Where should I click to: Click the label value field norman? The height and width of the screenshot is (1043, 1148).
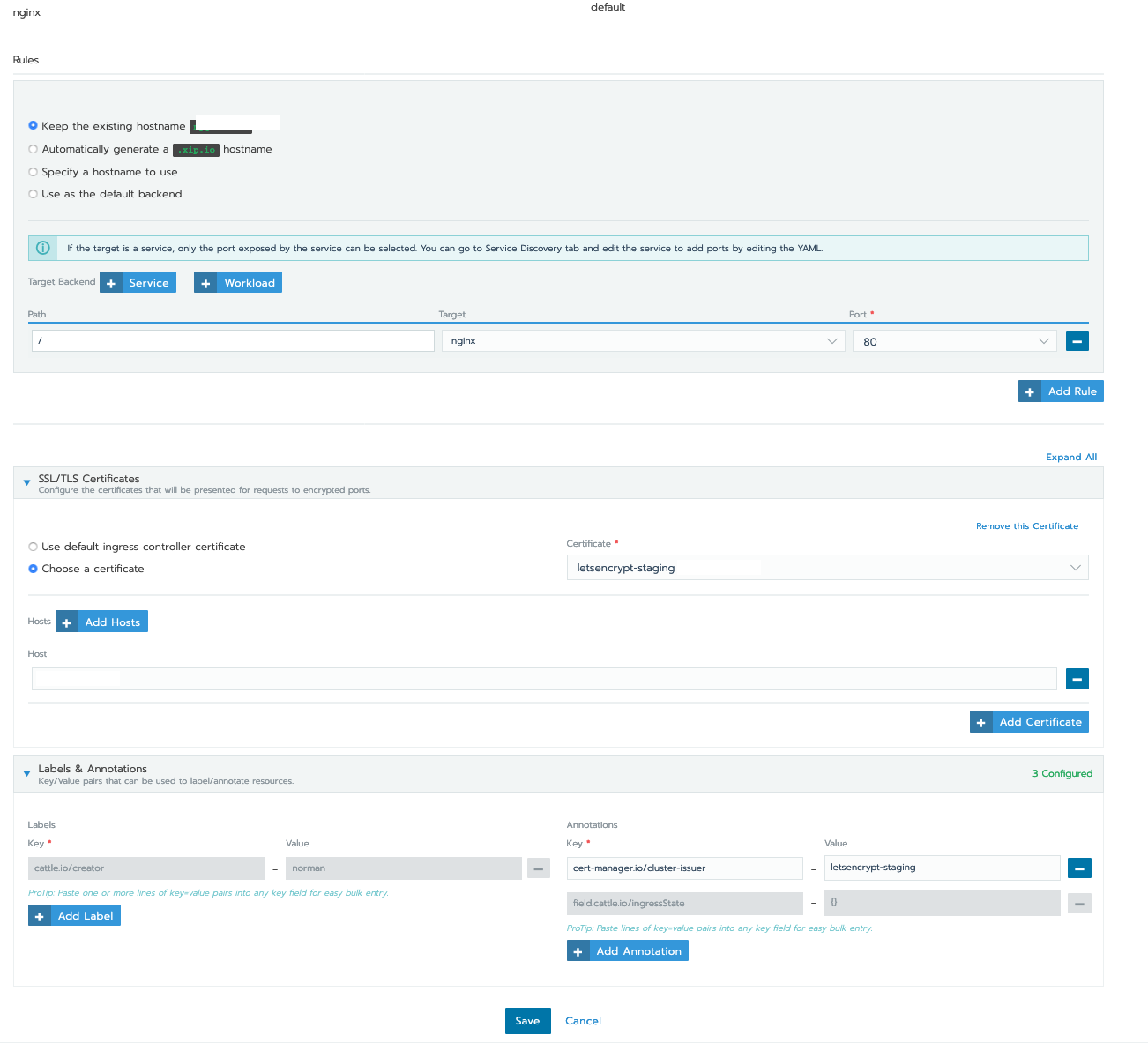click(404, 868)
